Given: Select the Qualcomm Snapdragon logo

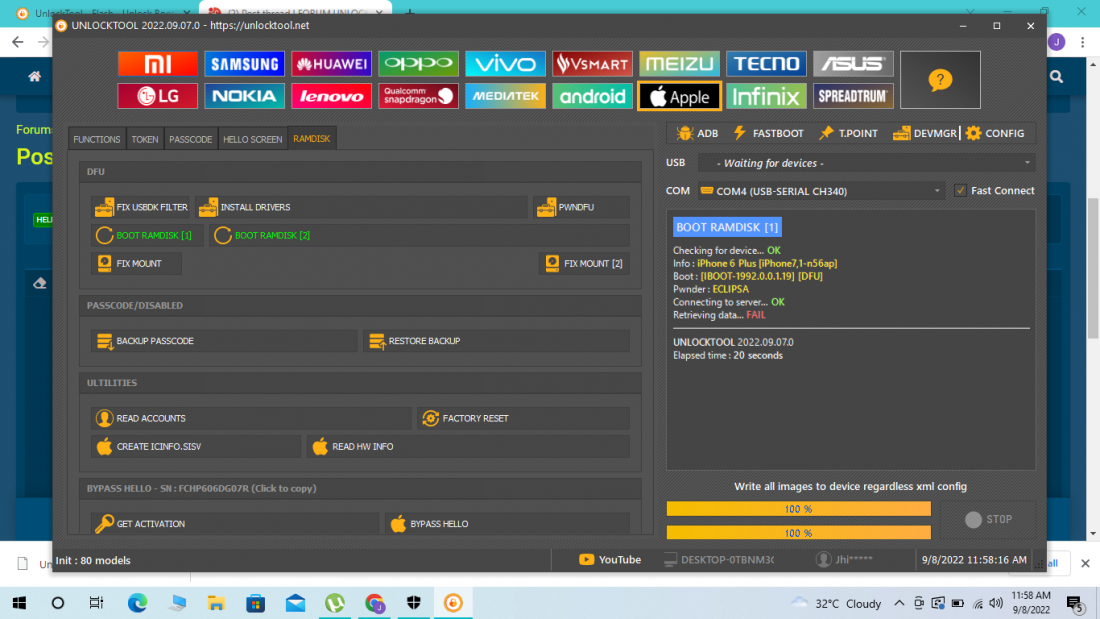Looking at the screenshot, I should point(418,96).
